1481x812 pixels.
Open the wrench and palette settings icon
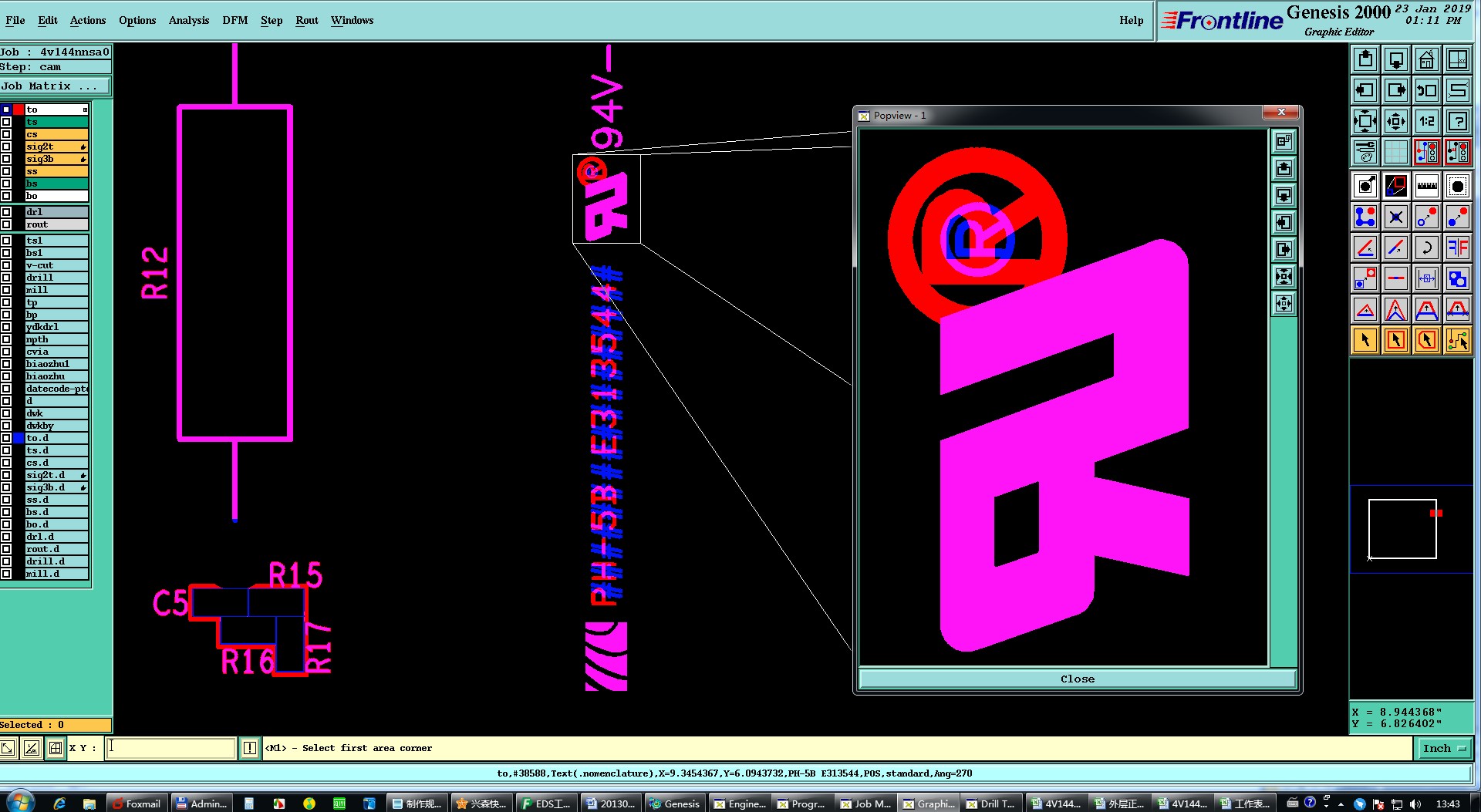pos(1365,152)
